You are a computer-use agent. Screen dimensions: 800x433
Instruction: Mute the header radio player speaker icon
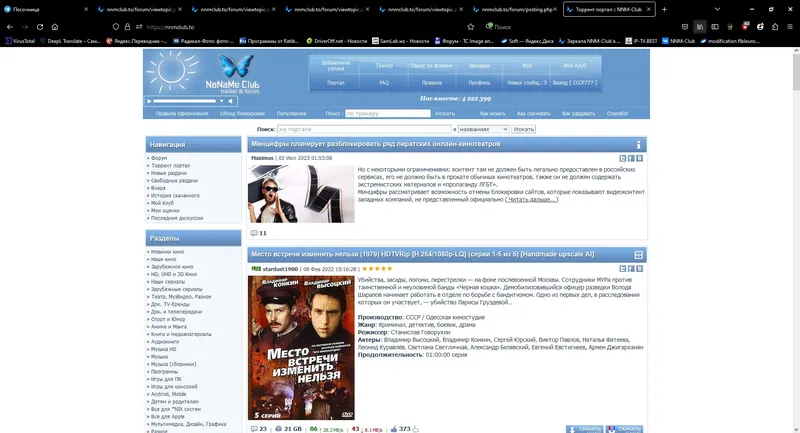[x=231, y=101]
